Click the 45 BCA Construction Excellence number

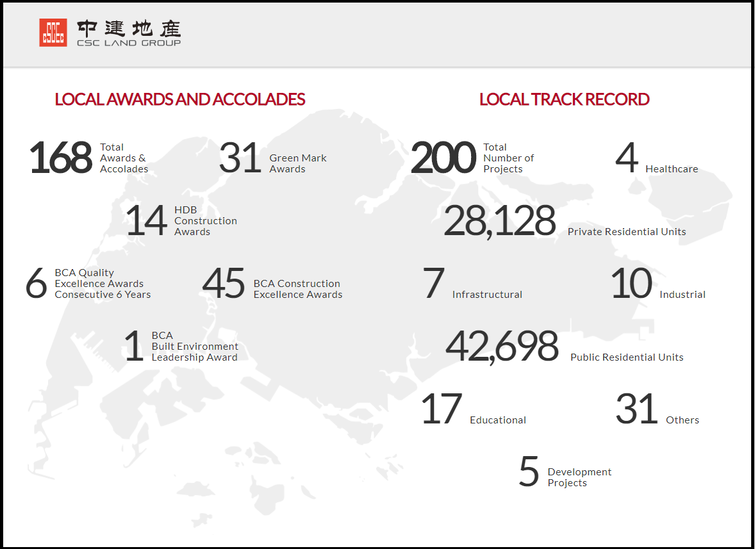coord(223,284)
